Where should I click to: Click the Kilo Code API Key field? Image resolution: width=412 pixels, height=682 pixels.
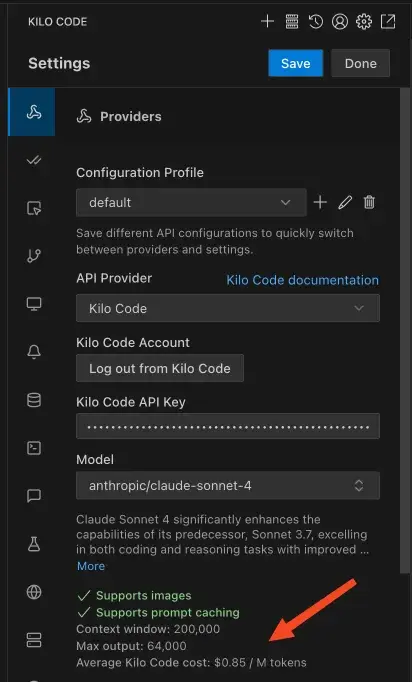pos(228,426)
